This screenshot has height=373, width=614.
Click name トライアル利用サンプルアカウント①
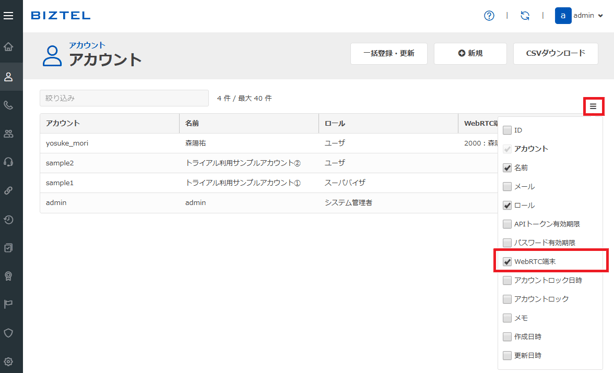pyautogui.click(x=243, y=183)
